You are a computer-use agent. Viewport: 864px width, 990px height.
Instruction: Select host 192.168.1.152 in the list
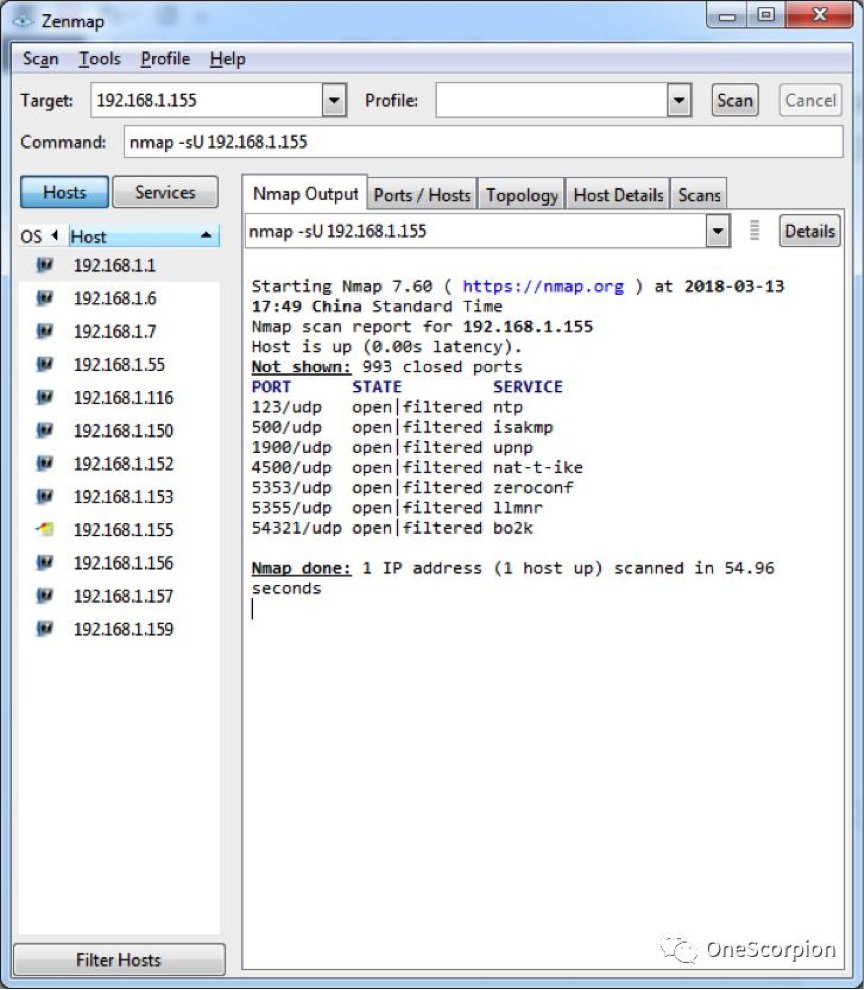pyautogui.click(x=119, y=464)
